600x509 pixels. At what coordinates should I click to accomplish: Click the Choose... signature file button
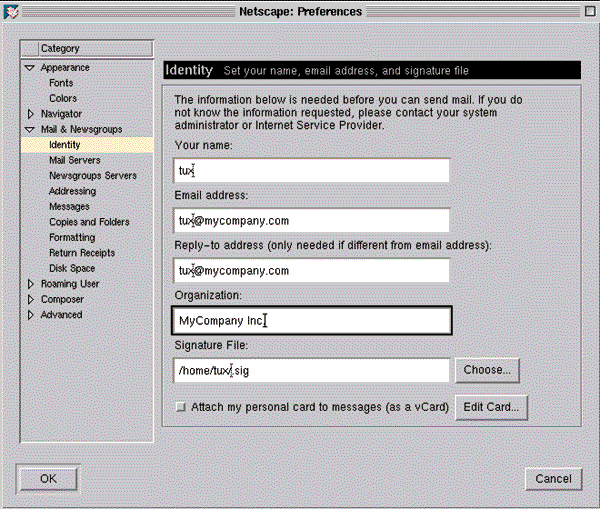click(x=487, y=370)
